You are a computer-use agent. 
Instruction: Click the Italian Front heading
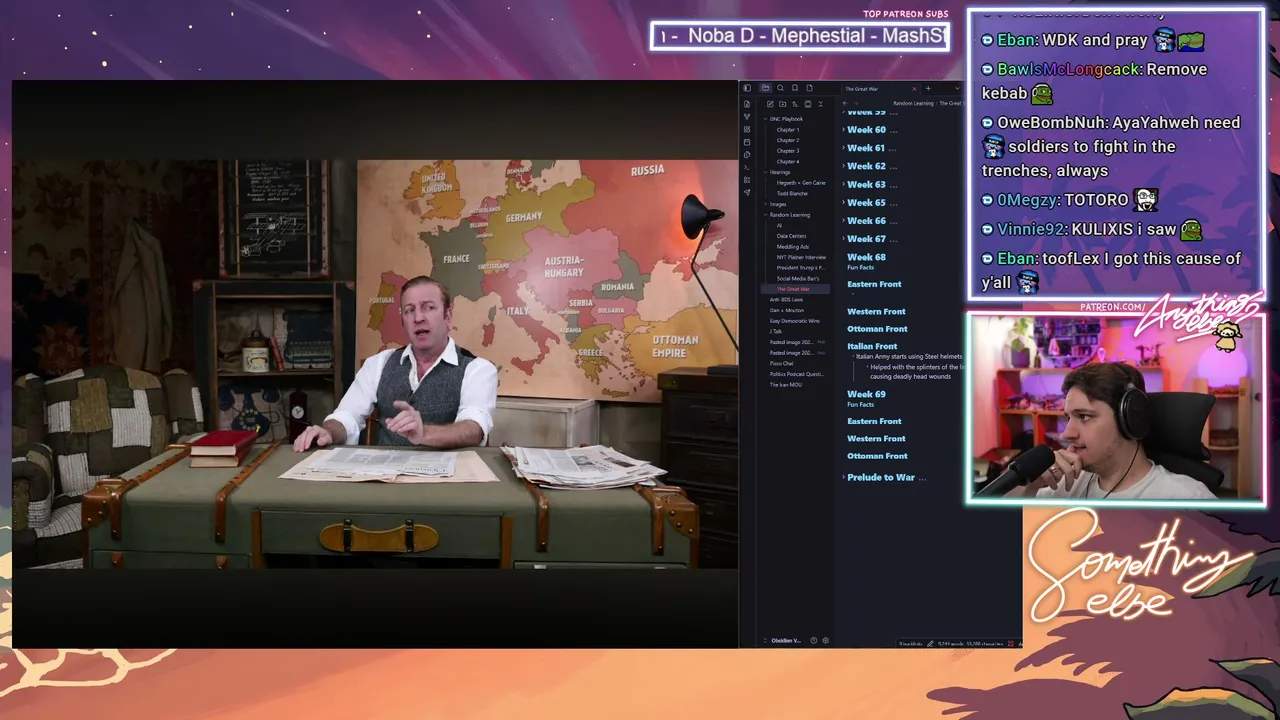tap(872, 346)
